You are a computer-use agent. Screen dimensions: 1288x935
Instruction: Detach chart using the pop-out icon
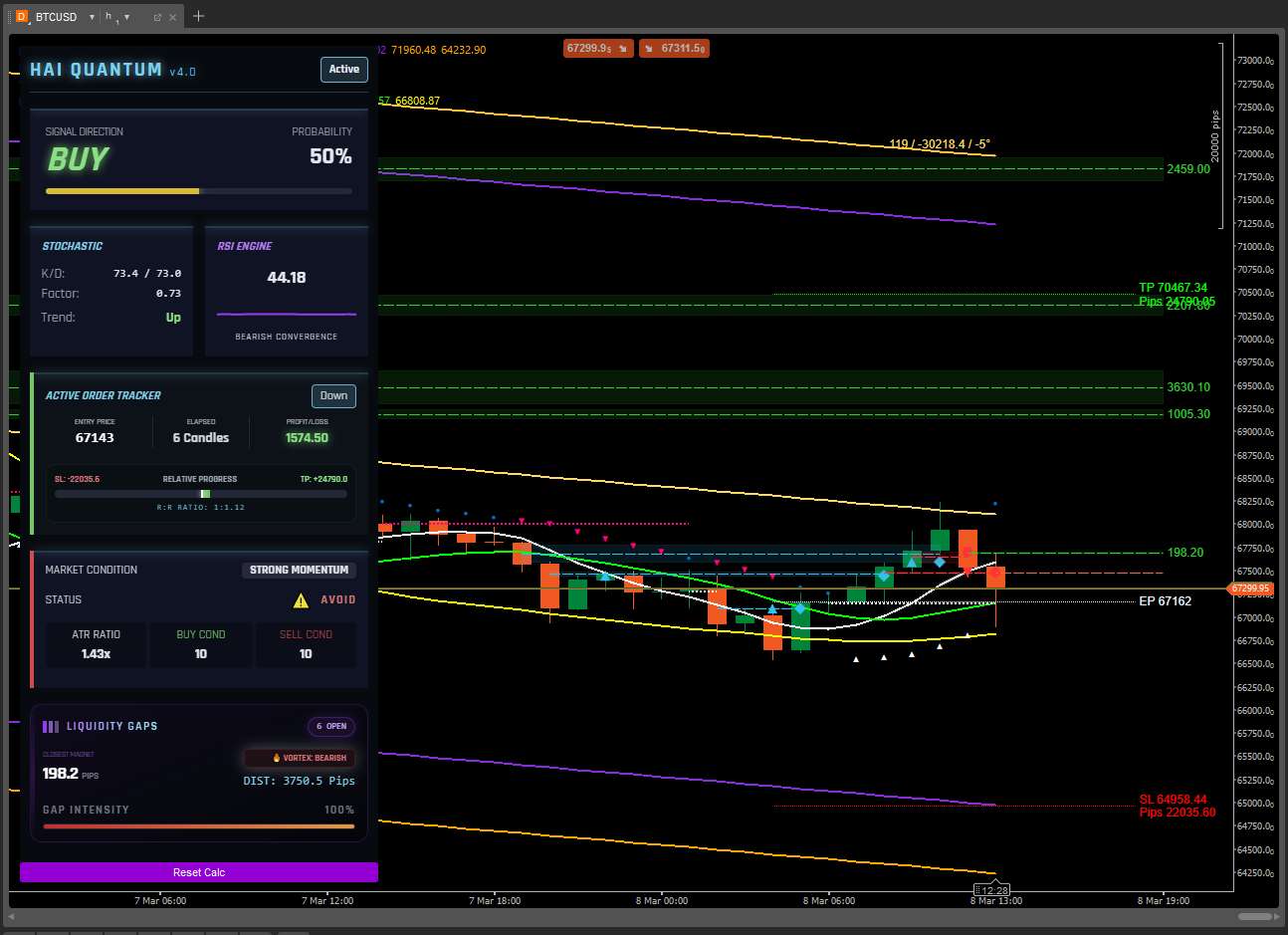(157, 17)
